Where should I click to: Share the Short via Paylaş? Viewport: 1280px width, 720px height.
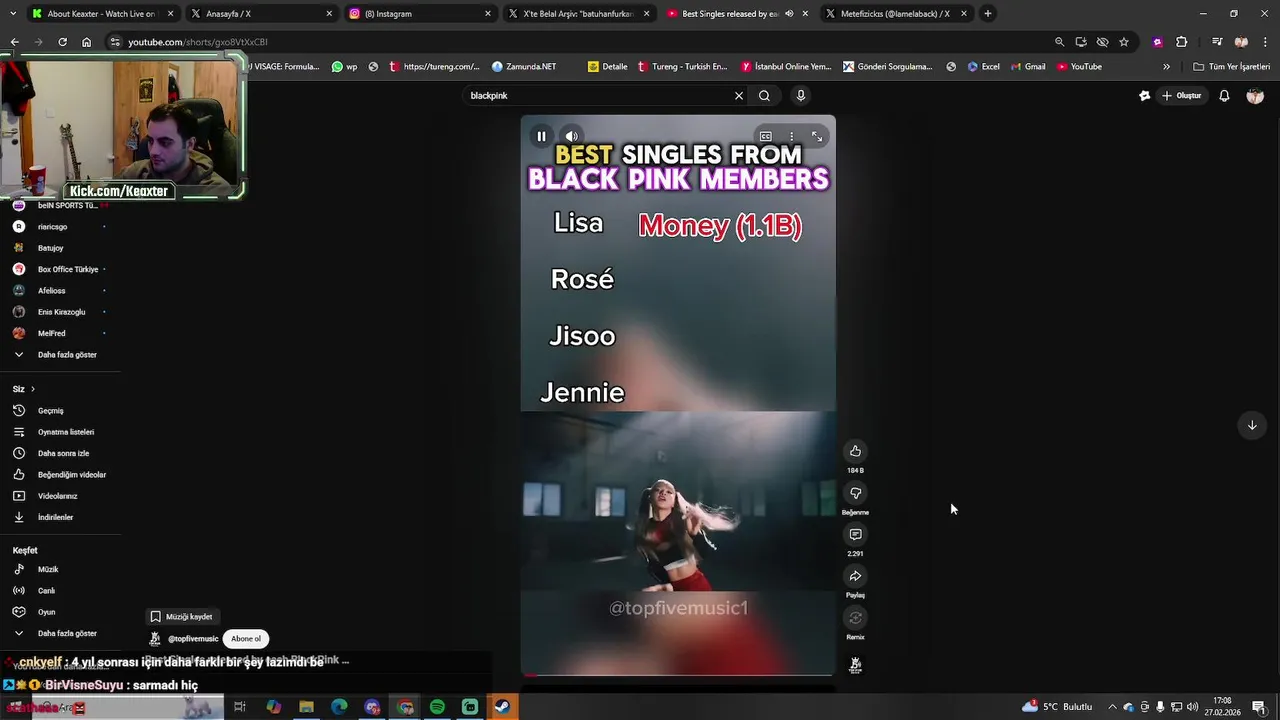point(855,576)
